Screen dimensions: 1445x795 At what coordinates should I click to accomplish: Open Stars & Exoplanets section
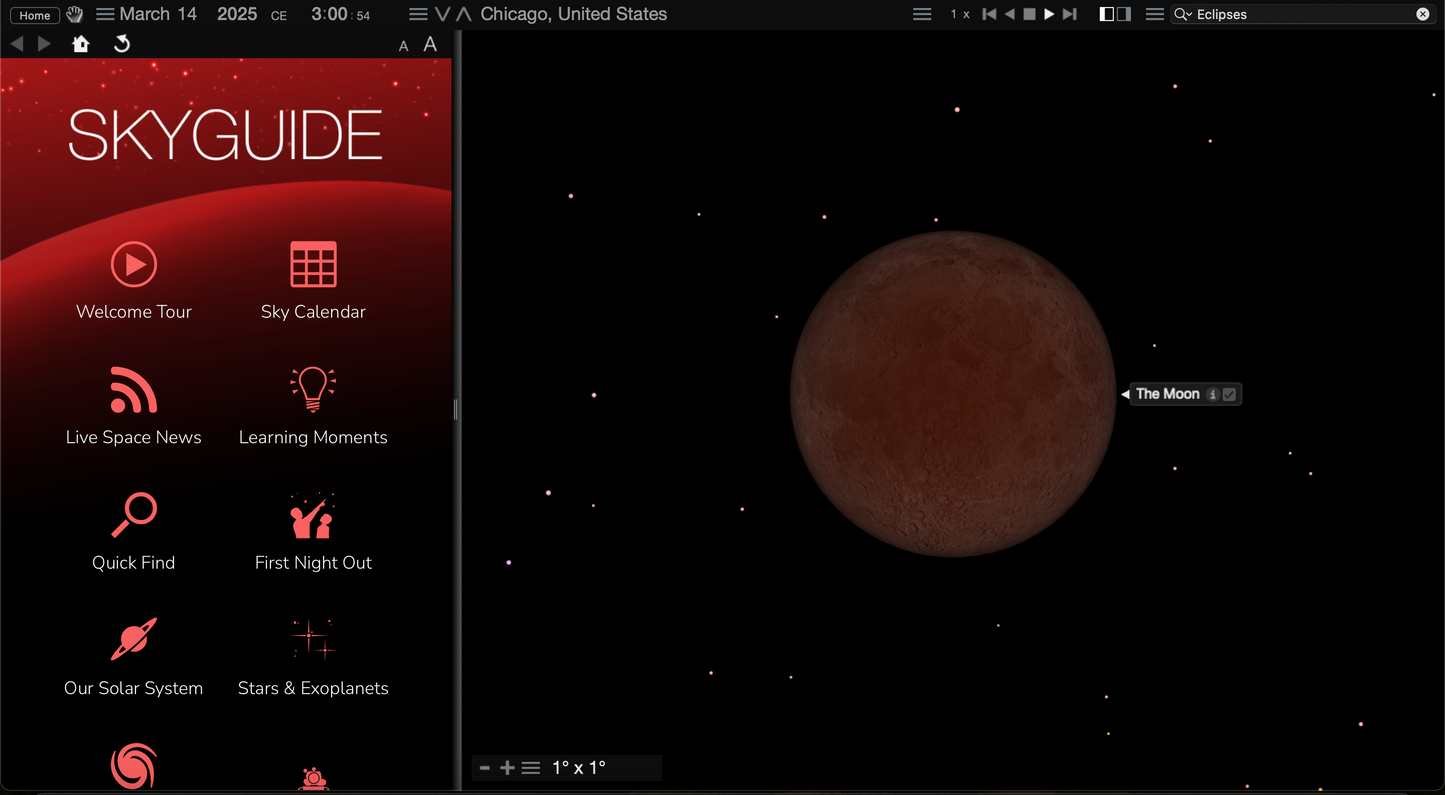pyautogui.click(x=313, y=641)
